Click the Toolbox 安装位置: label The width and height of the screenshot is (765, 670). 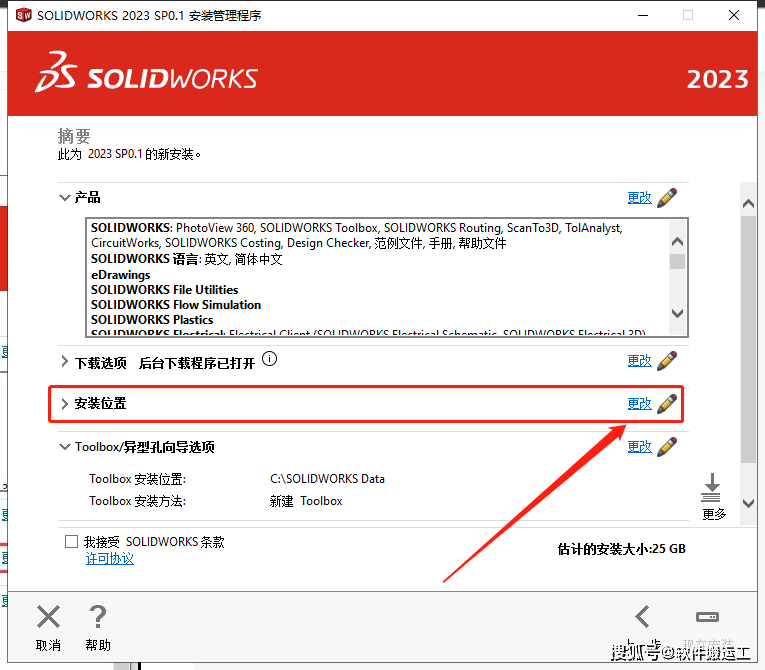138,479
